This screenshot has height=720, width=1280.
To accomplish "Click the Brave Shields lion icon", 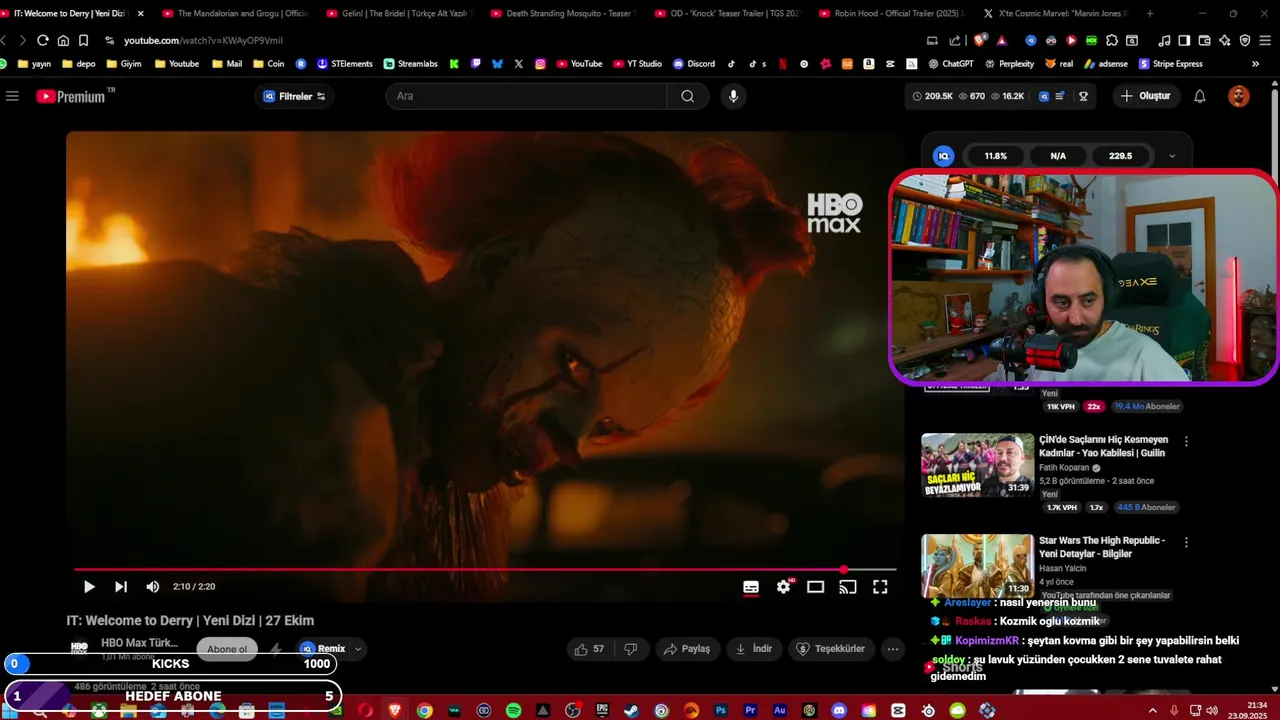I will 980,40.
